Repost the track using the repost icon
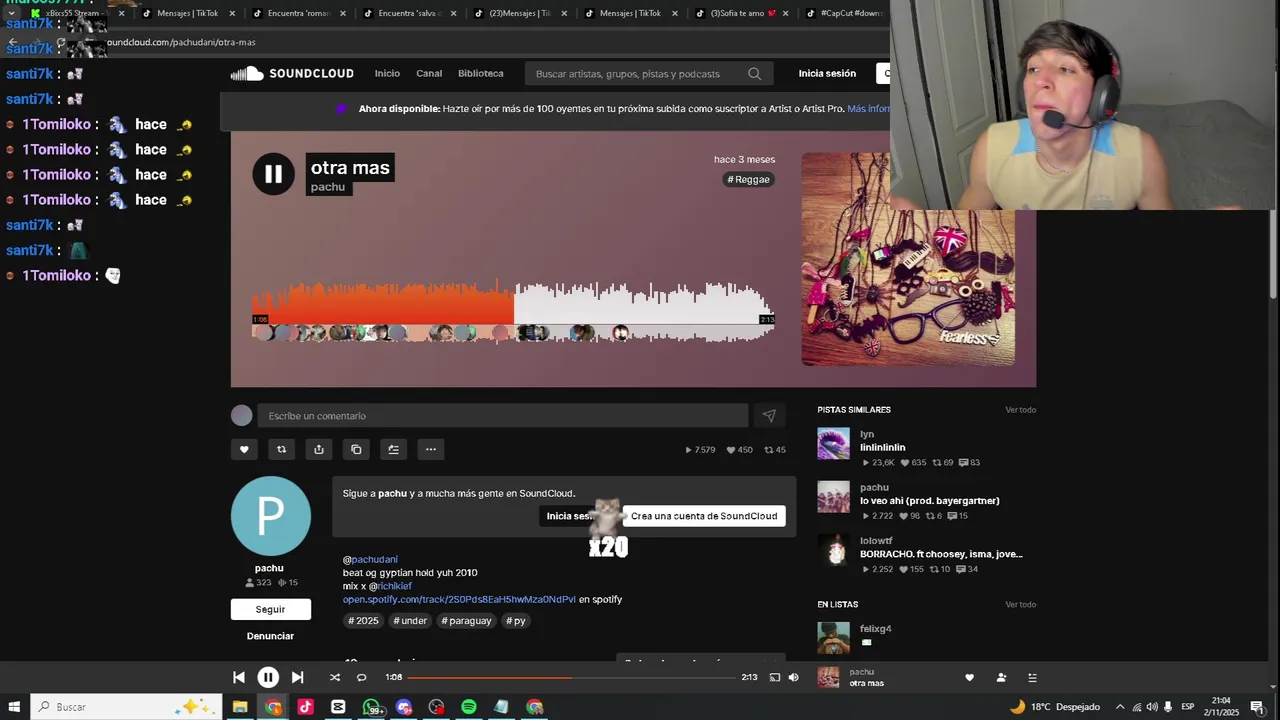The height and width of the screenshot is (720, 1280). pos(281,449)
